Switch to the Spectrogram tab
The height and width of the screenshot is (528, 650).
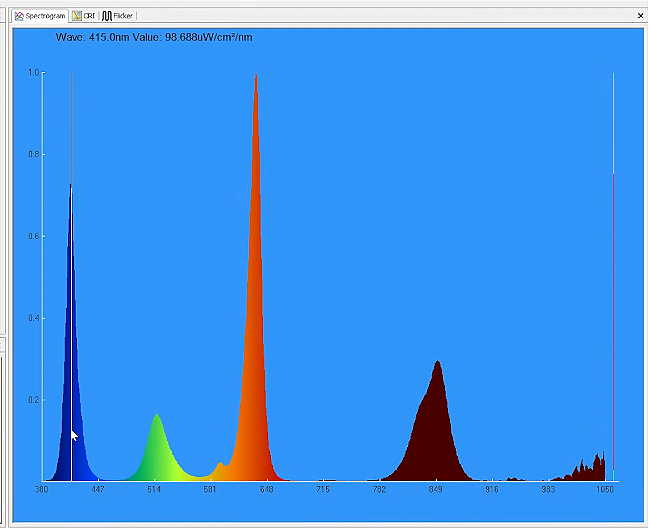pyautogui.click(x=40, y=16)
